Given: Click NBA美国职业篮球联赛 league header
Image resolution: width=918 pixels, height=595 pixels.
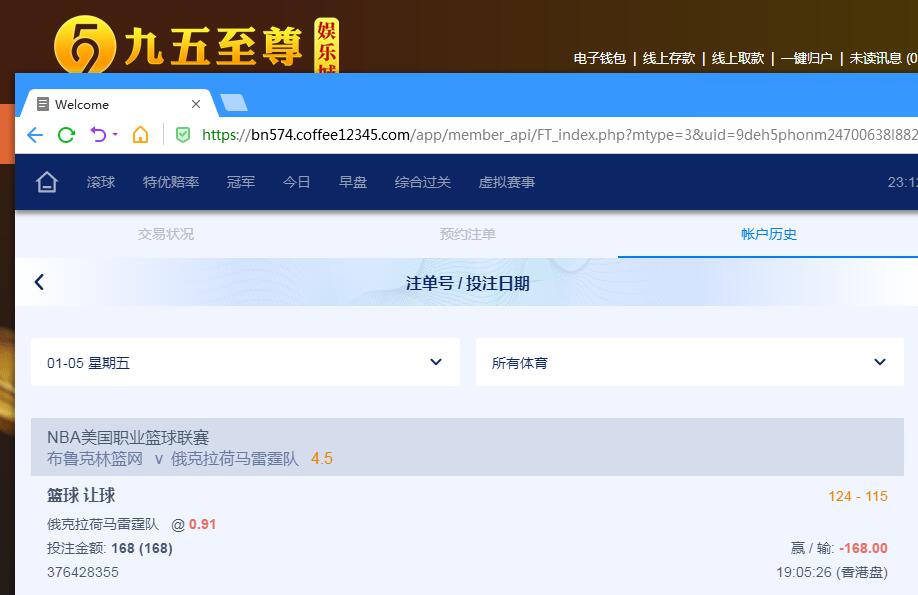Looking at the screenshot, I should tap(128, 437).
